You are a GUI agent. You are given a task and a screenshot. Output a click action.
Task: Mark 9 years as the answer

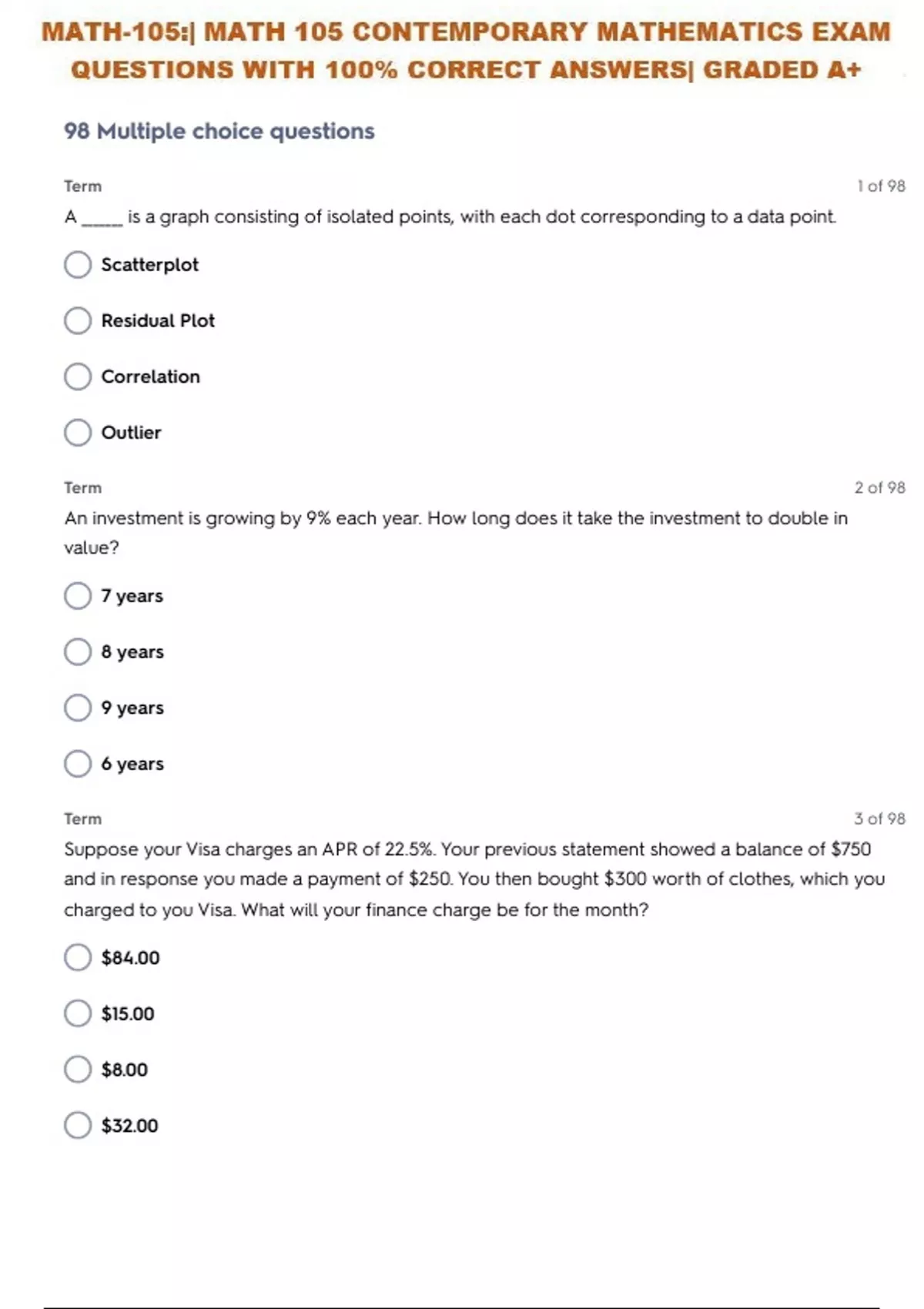[x=78, y=708]
